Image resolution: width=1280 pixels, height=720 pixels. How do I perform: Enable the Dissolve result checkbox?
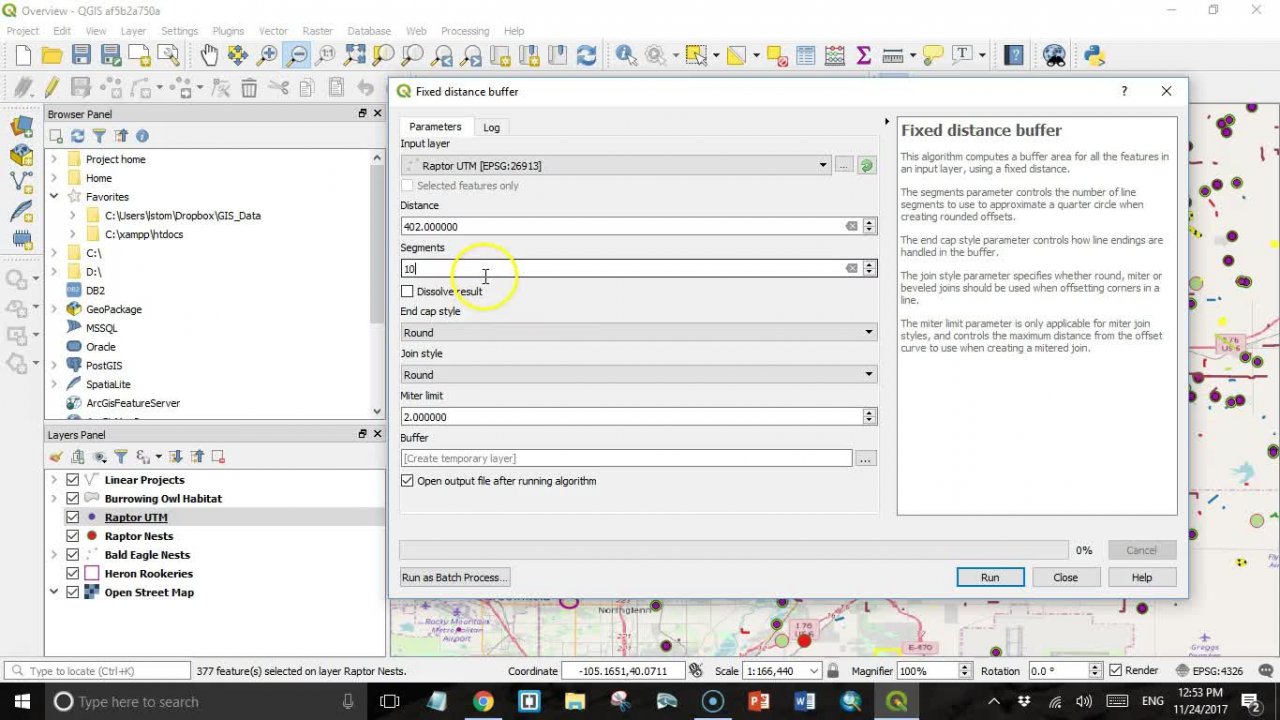407,291
